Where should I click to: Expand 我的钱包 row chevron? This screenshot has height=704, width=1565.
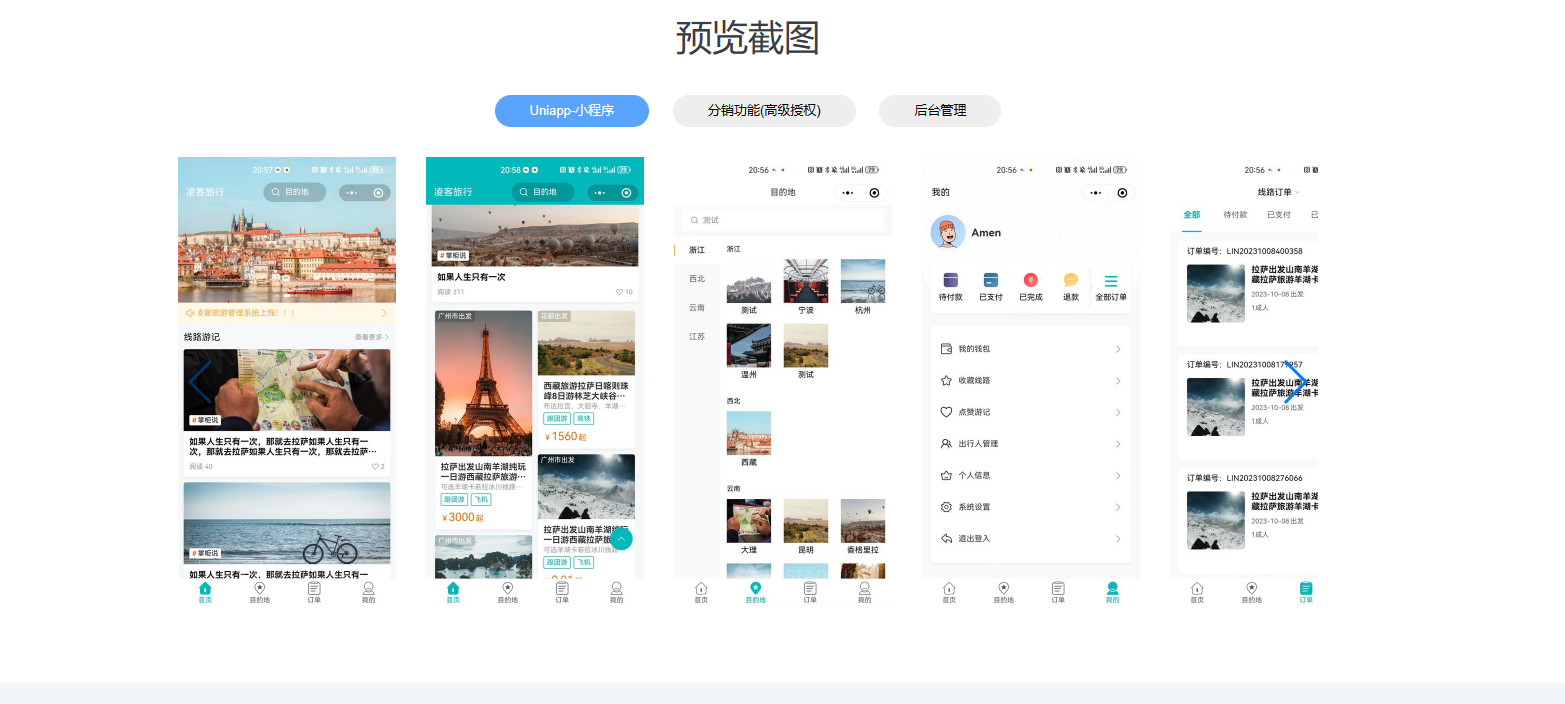click(x=1118, y=349)
